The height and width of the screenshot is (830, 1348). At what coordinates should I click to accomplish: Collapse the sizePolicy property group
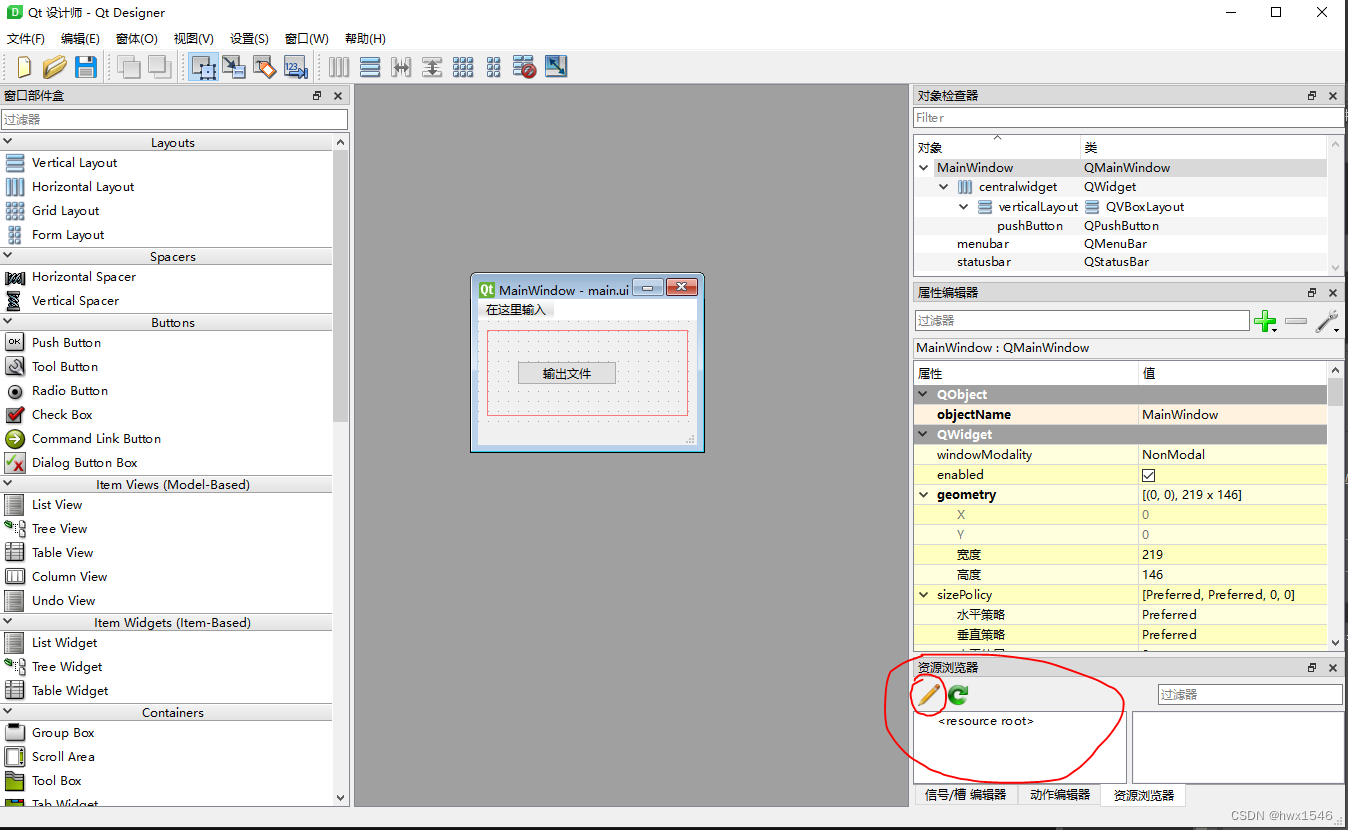coord(923,595)
